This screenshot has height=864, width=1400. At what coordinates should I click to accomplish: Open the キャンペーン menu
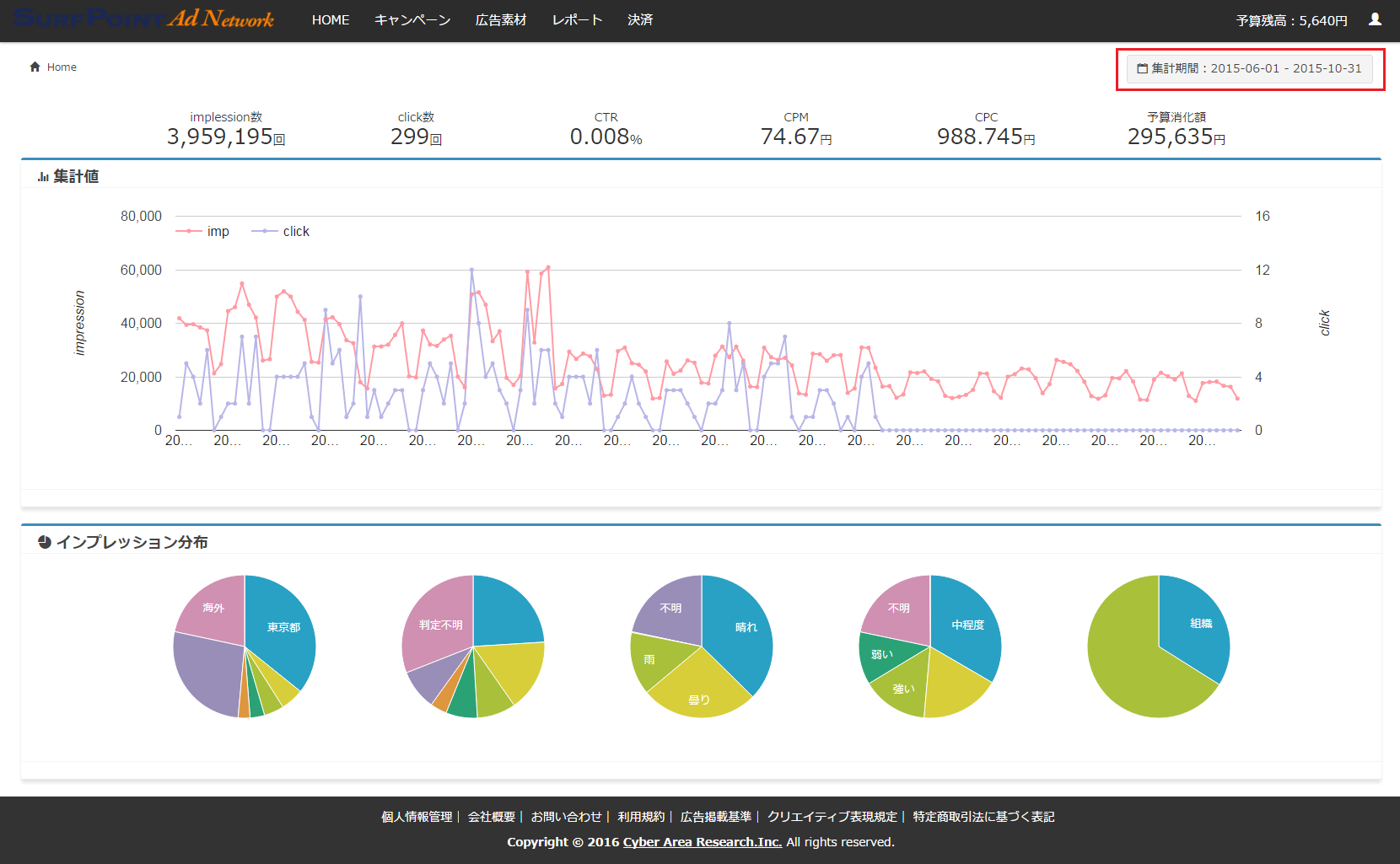412,20
